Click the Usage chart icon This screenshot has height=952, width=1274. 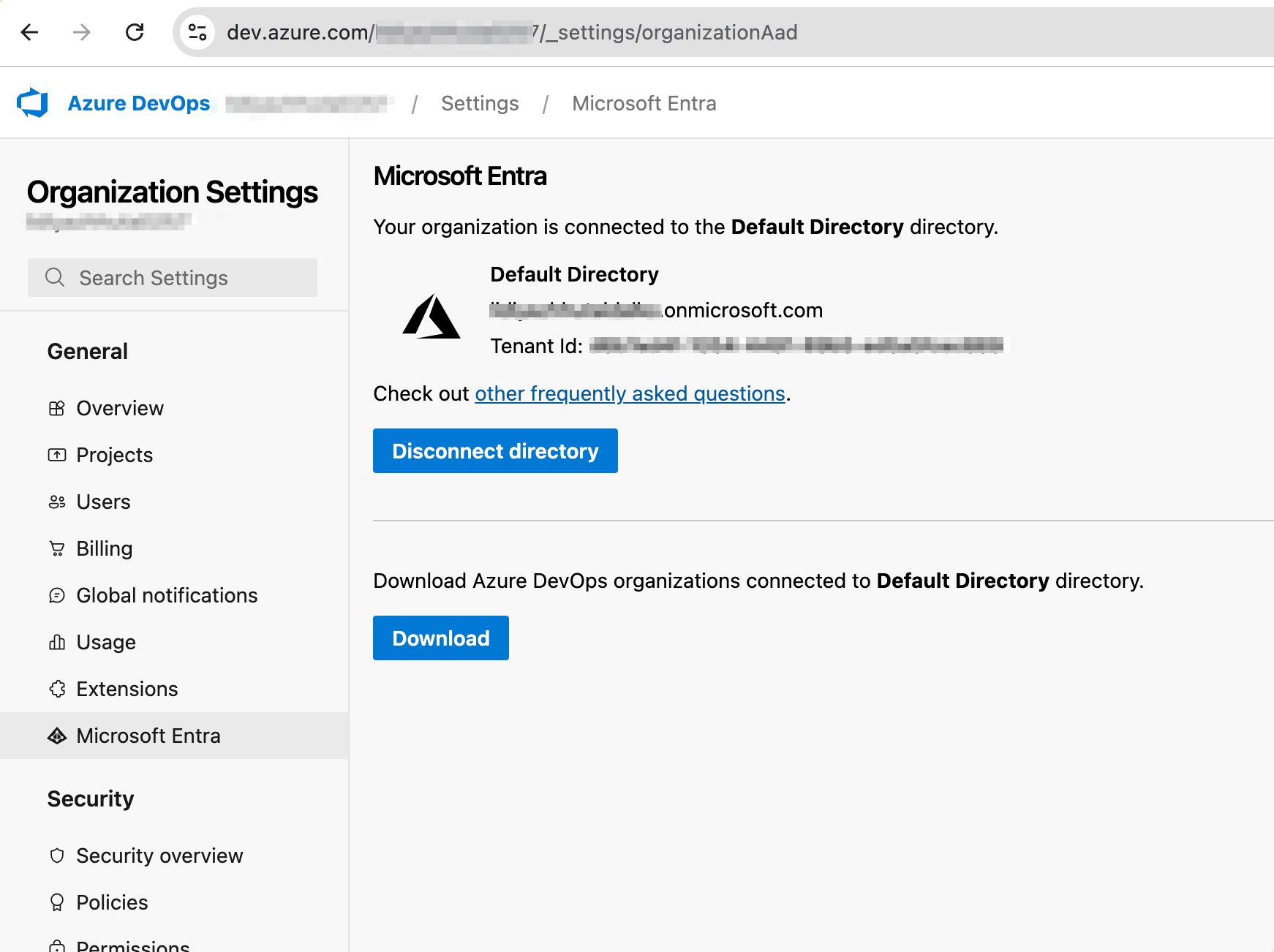coord(57,643)
